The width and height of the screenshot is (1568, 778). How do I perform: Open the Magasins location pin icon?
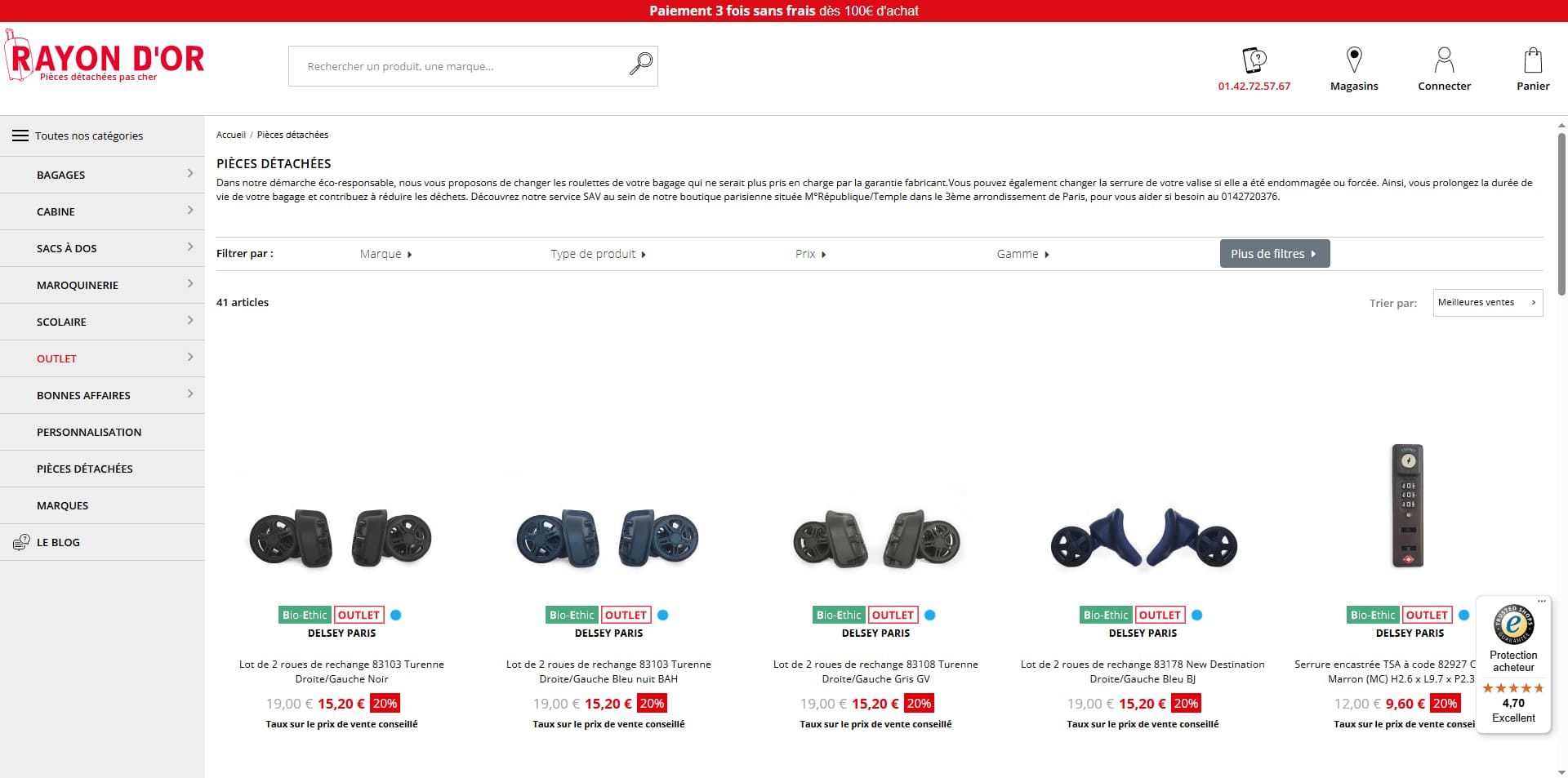1354,60
